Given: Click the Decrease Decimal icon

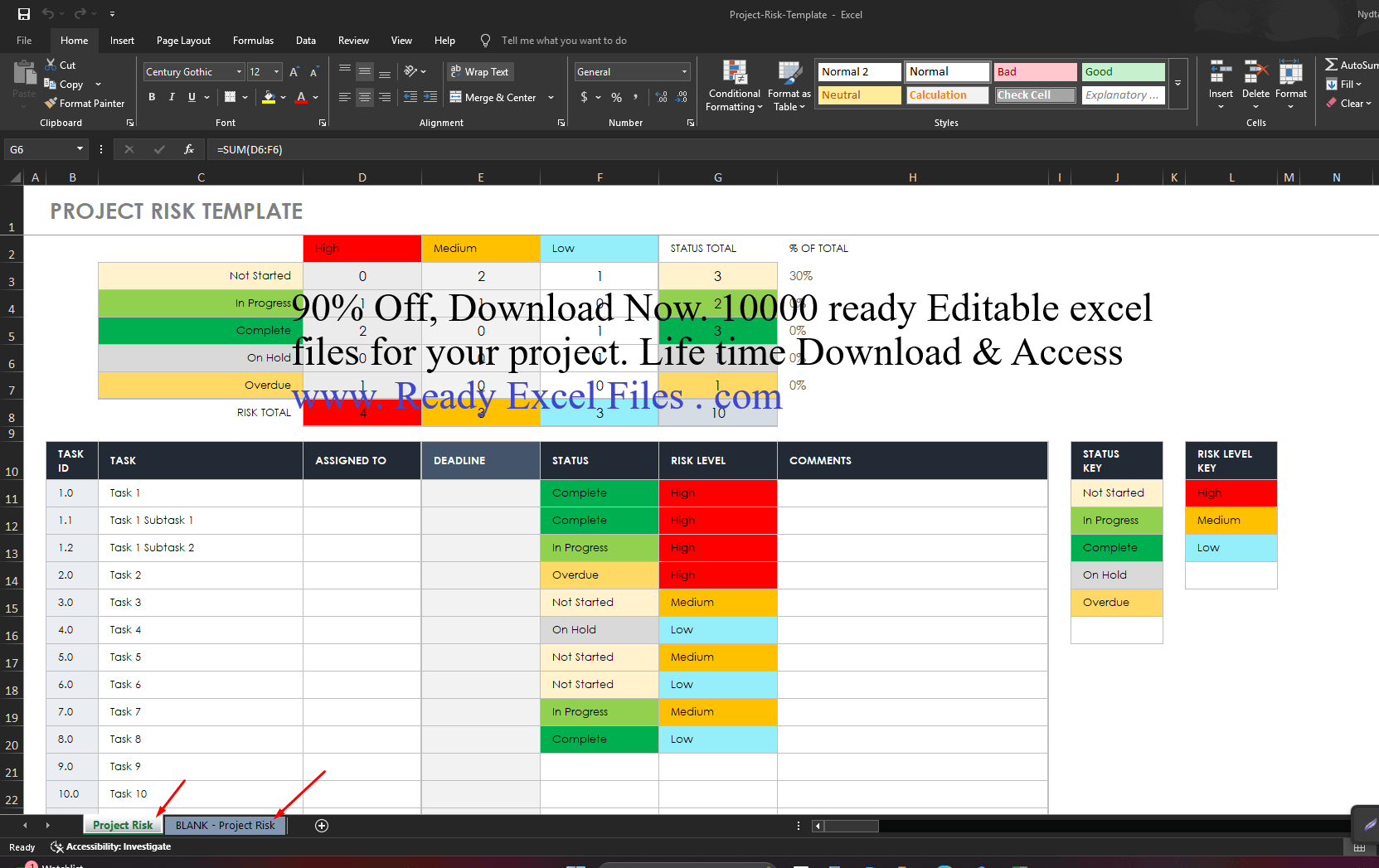Looking at the screenshot, I should click(681, 97).
